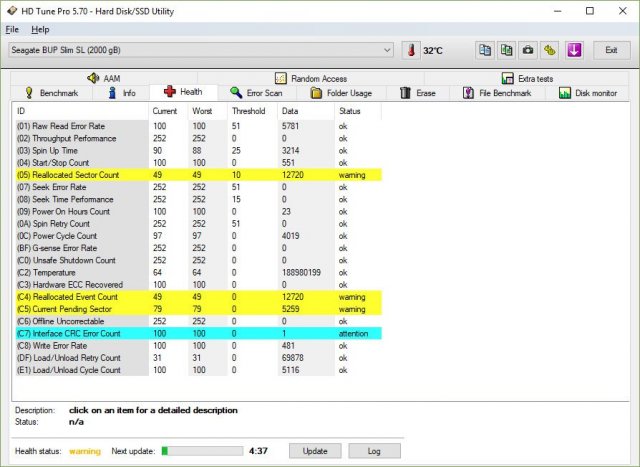Go to the Disk monitor tab
The image size is (640, 467).
[589, 93]
